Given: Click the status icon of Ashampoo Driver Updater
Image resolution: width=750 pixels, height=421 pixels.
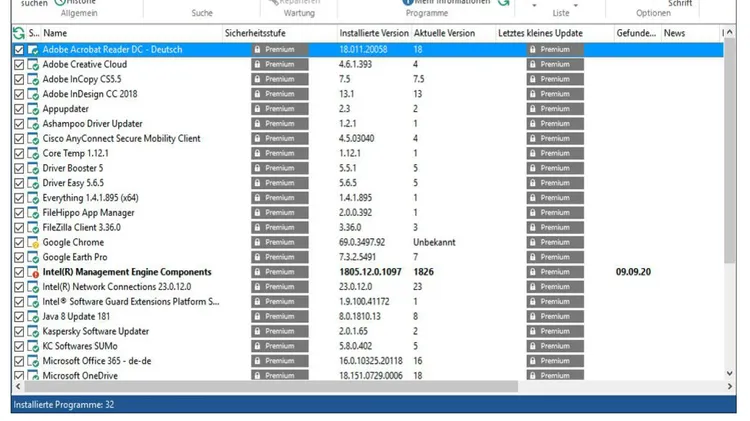Looking at the screenshot, I should (33, 124).
